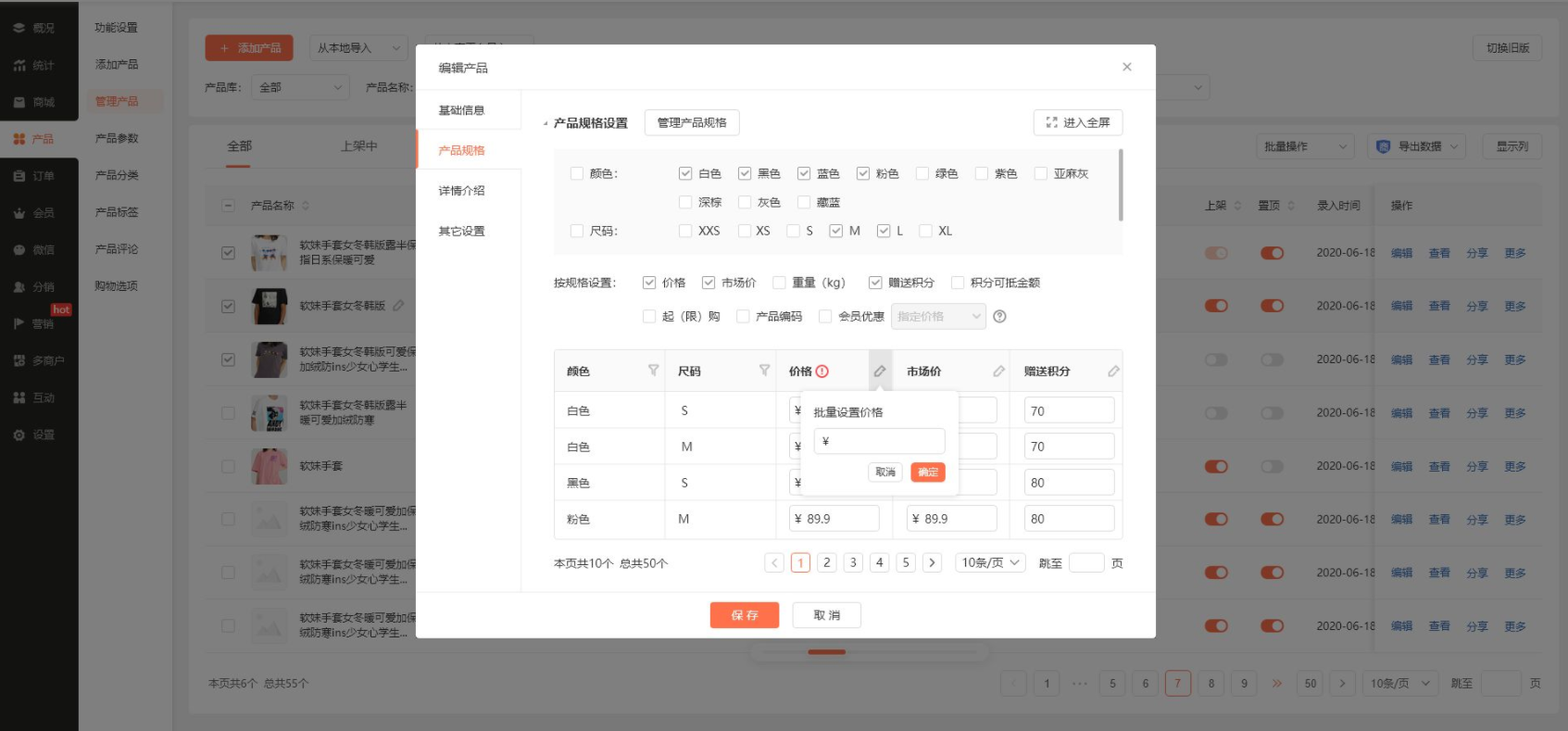1568x731 pixels.
Task: Switch to the 产品规格 tab
Action: tap(468, 150)
